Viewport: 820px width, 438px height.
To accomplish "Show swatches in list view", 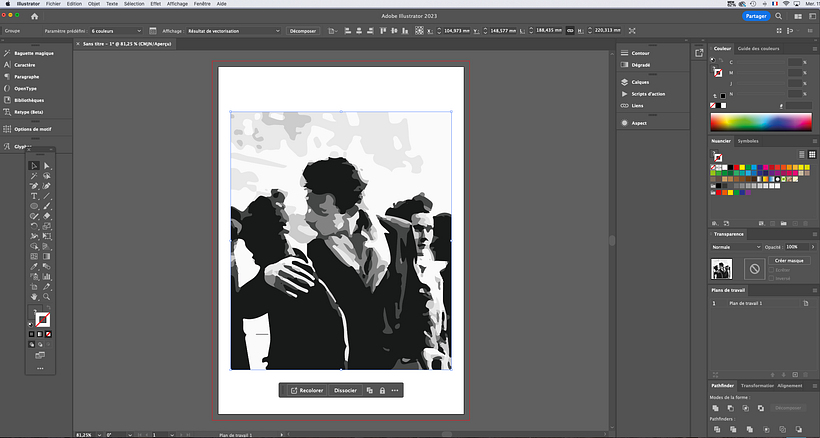I will pos(803,154).
